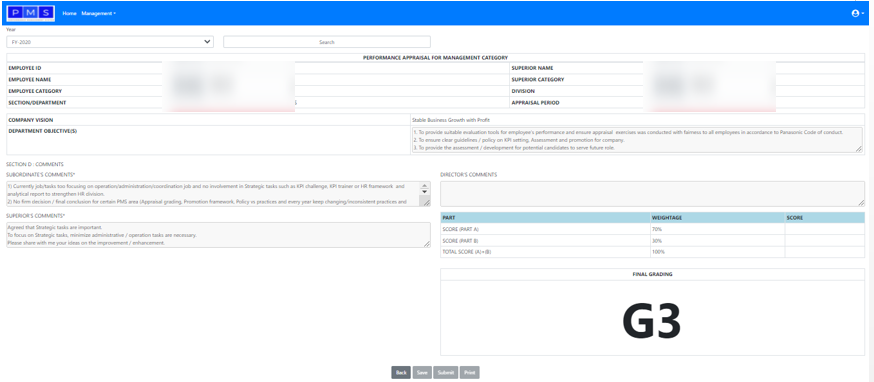The image size is (874, 382).
Task: Click the Back button
Action: pyautogui.click(x=401, y=373)
